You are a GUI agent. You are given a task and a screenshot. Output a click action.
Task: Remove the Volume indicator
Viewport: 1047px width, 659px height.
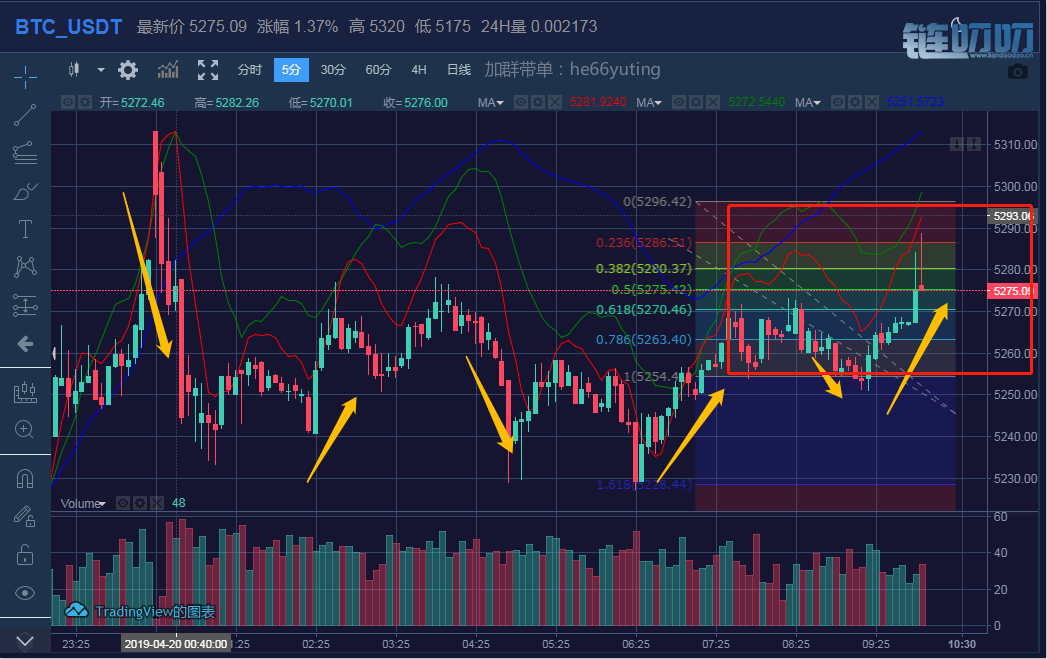pyautogui.click(x=157, y=503)
